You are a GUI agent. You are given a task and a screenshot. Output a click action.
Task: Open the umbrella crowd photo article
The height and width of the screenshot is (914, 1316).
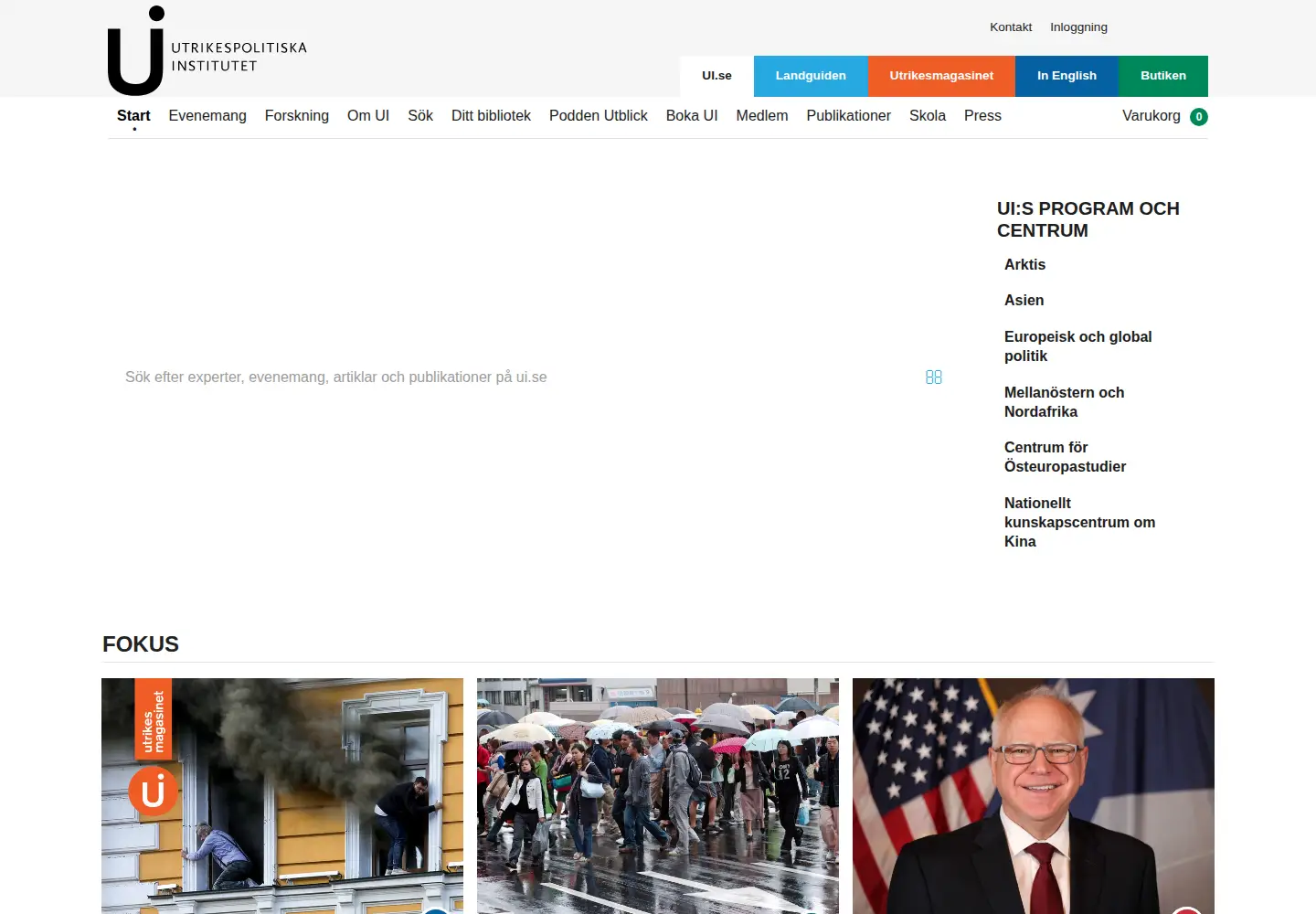(x=658, y=796)
